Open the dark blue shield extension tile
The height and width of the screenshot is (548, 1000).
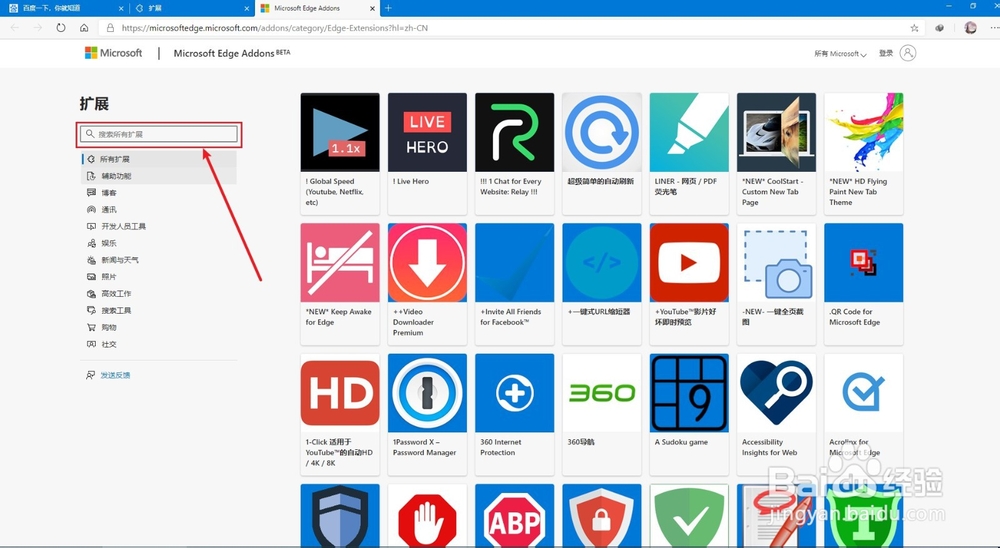tap(340, 515)
